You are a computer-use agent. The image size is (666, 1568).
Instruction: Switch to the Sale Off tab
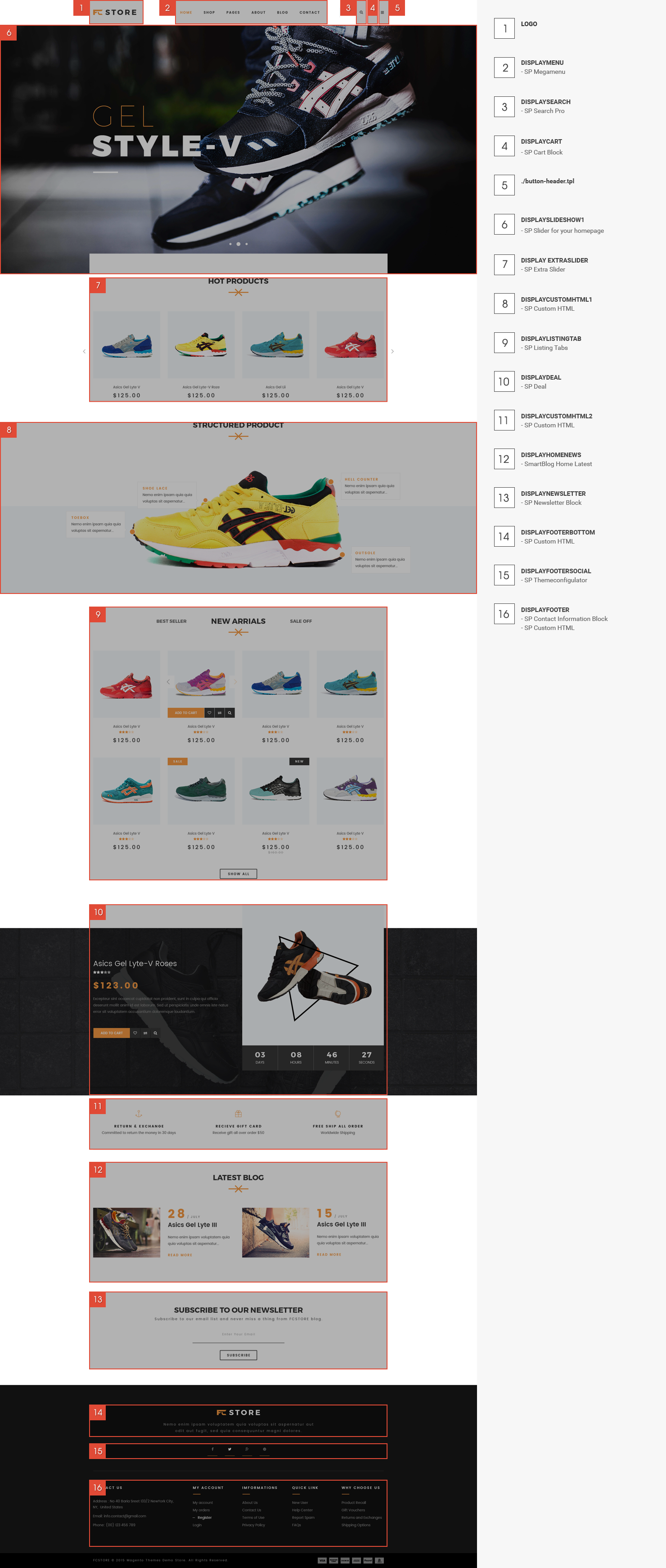pos(301,621)
